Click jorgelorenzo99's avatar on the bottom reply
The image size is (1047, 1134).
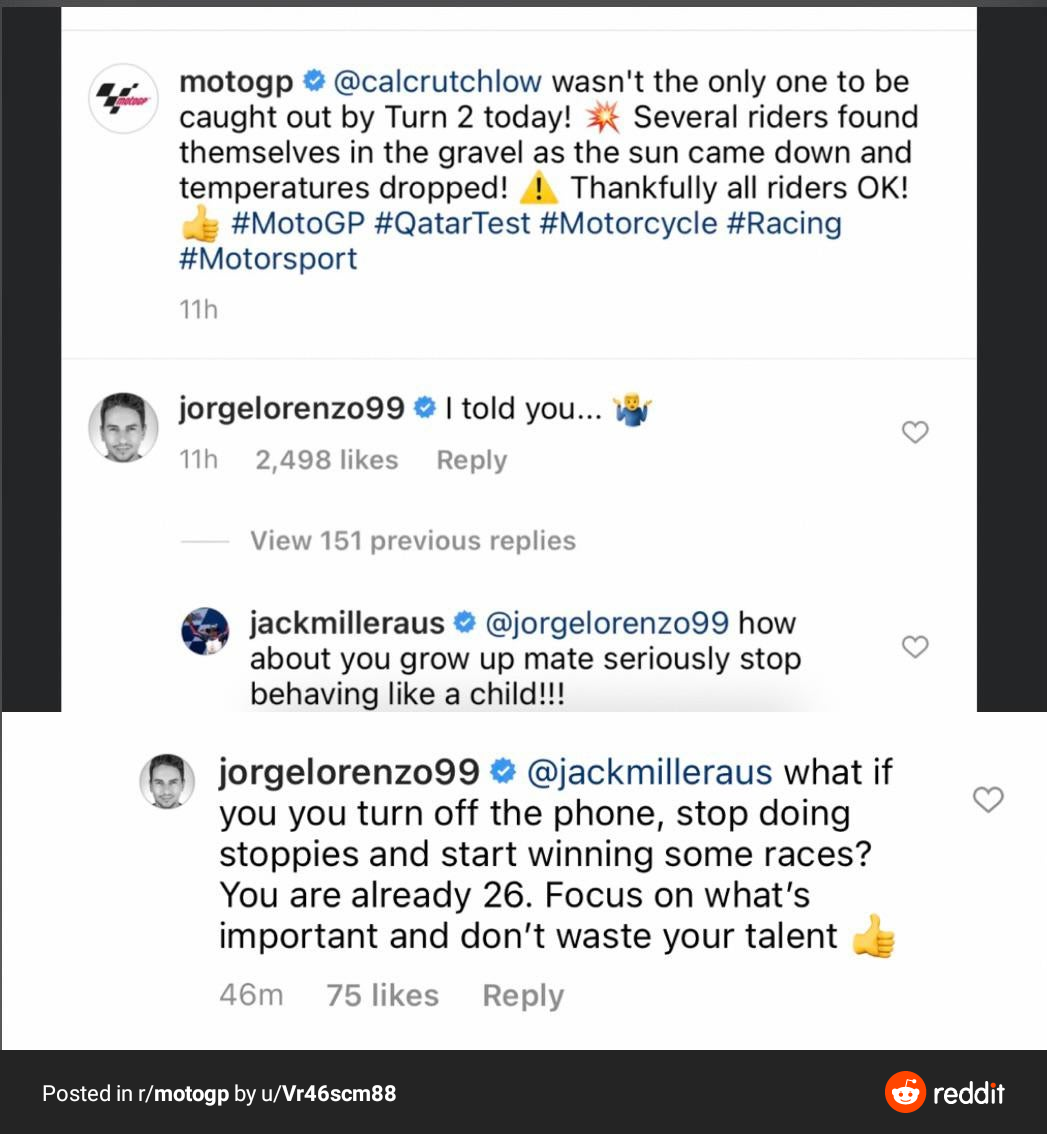(166, 780)
